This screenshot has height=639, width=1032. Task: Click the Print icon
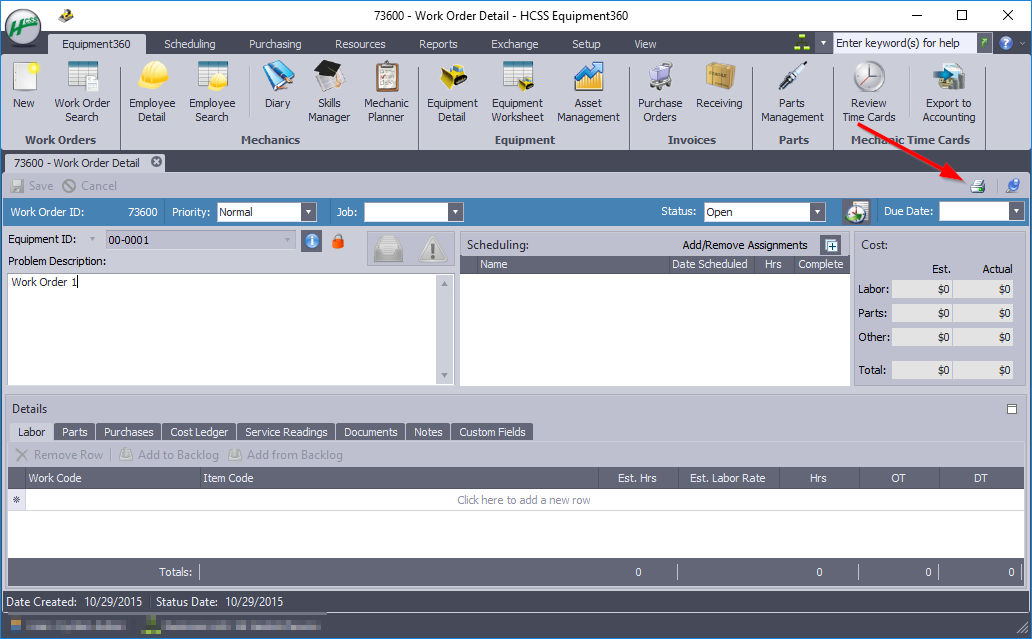coord(977,186)
